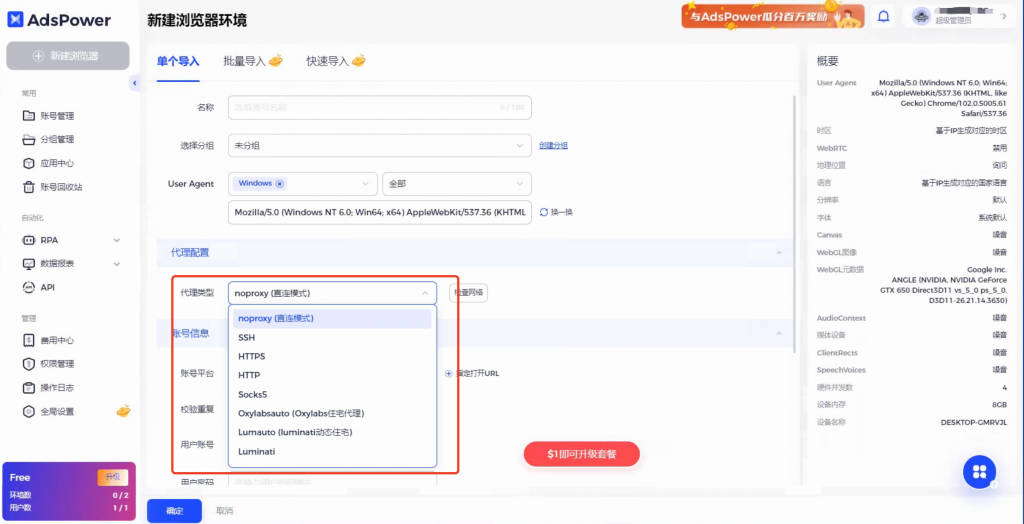The height and width of the screenshot is (524, 1024).
Task: Remove the Windows tag from User Agent
Action: pyautogui.click(x=279, y=184)
